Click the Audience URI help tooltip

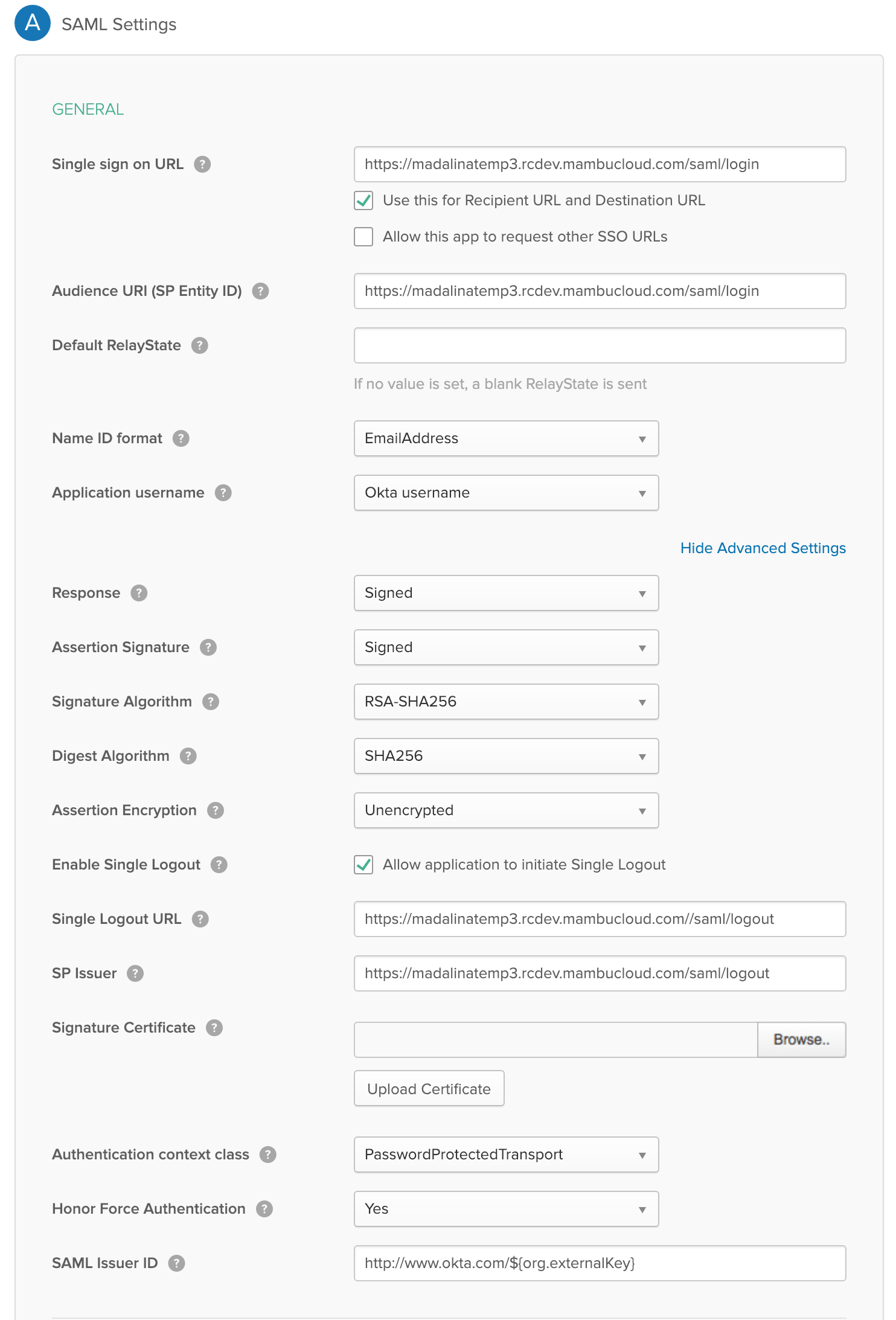click(x=261, y=290)
